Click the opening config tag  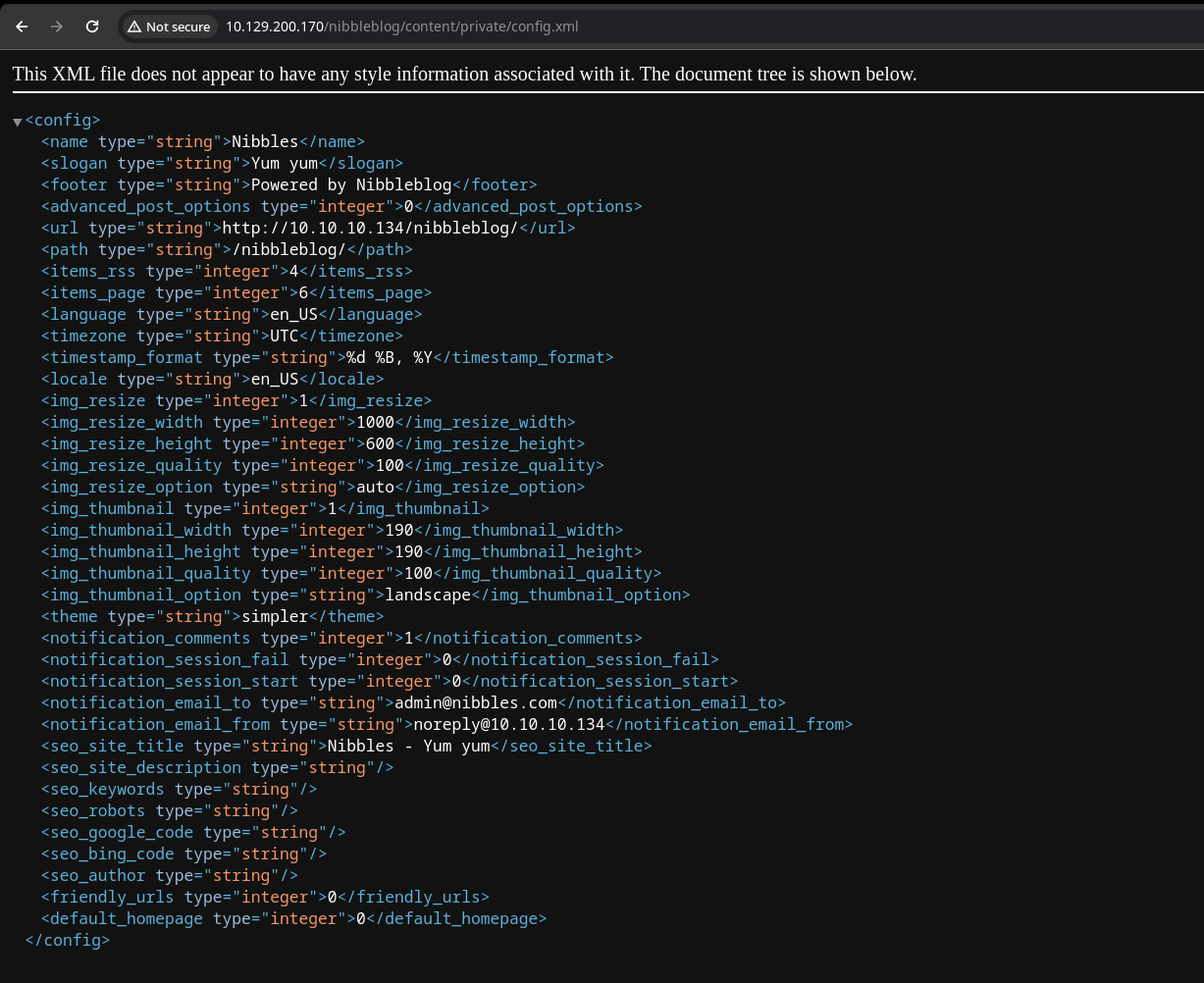(x=63, y=121)
